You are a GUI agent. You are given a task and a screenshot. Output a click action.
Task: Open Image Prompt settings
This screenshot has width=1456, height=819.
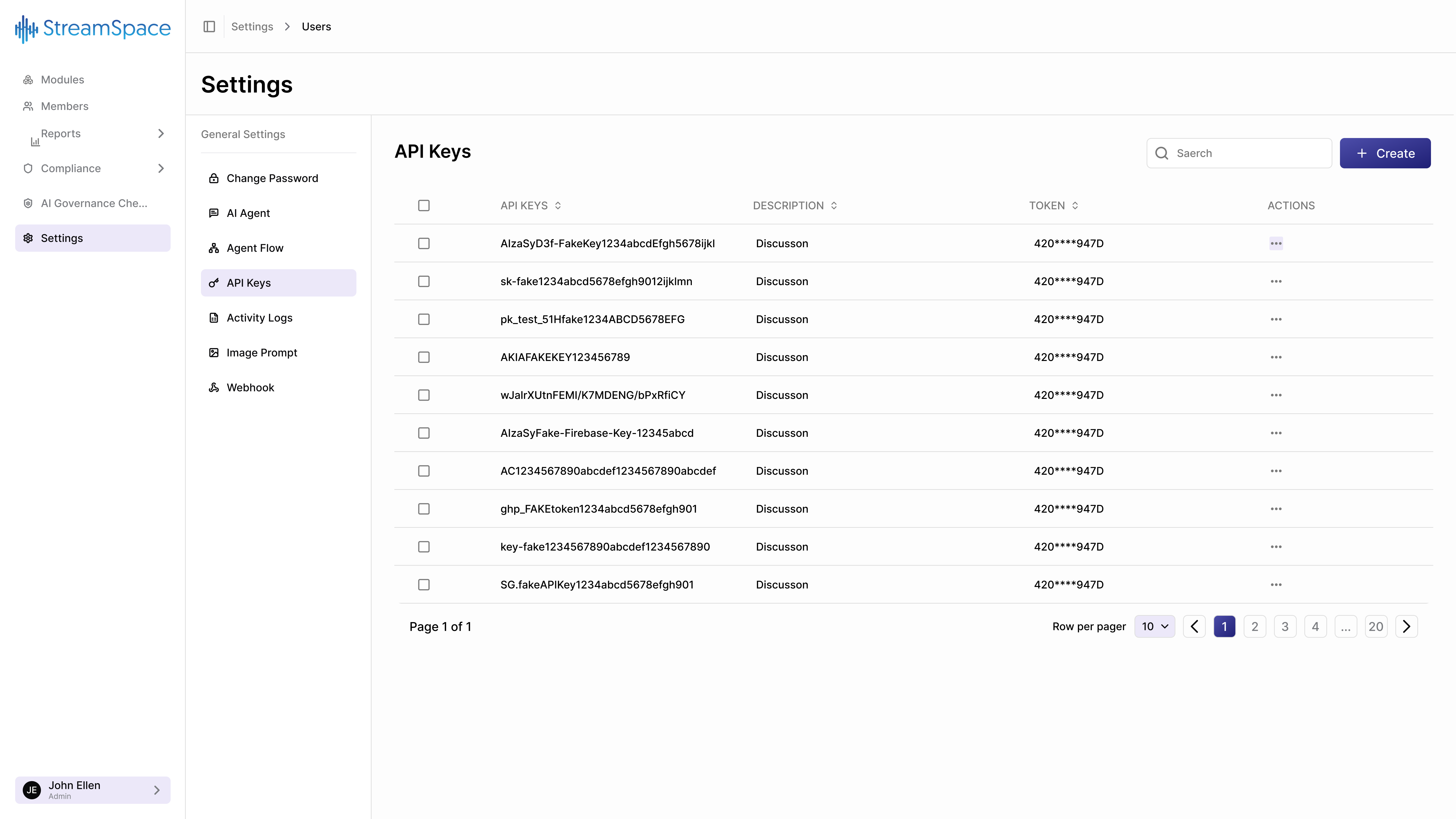coord(278,353)
